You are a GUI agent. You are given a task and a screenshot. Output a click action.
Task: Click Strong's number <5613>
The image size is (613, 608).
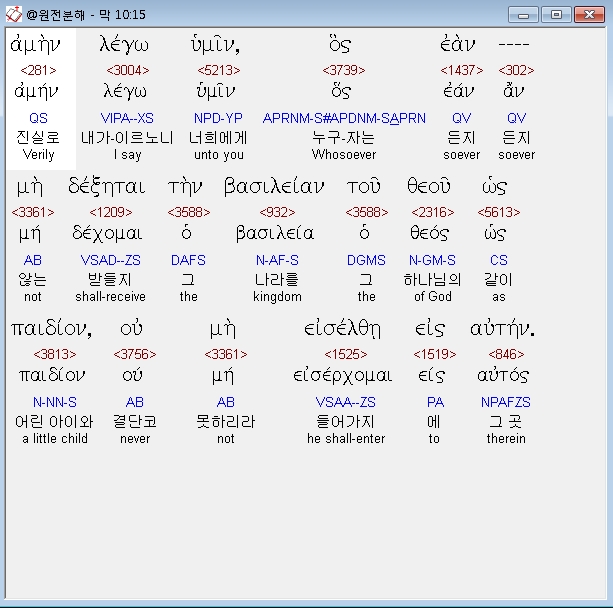[x=499, y=212]
